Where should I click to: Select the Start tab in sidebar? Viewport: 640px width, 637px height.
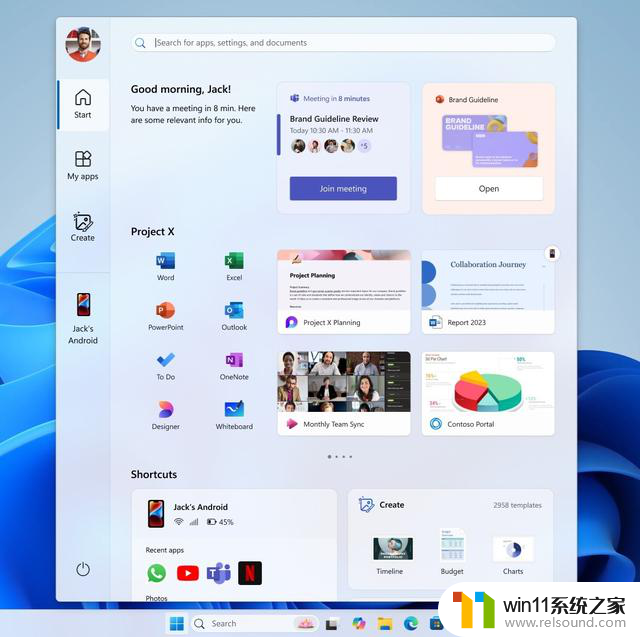pyautogui.click(x=83, y=104)
